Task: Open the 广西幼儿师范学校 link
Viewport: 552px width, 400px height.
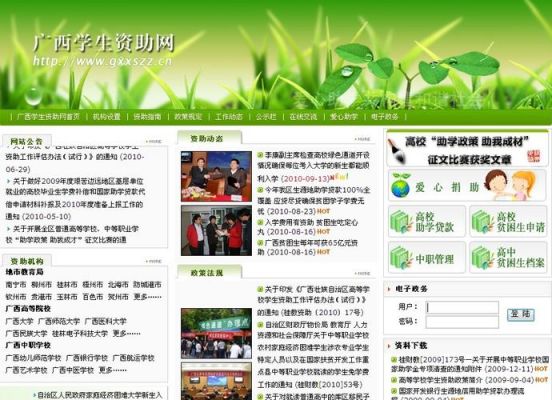Action: (33, 358)
